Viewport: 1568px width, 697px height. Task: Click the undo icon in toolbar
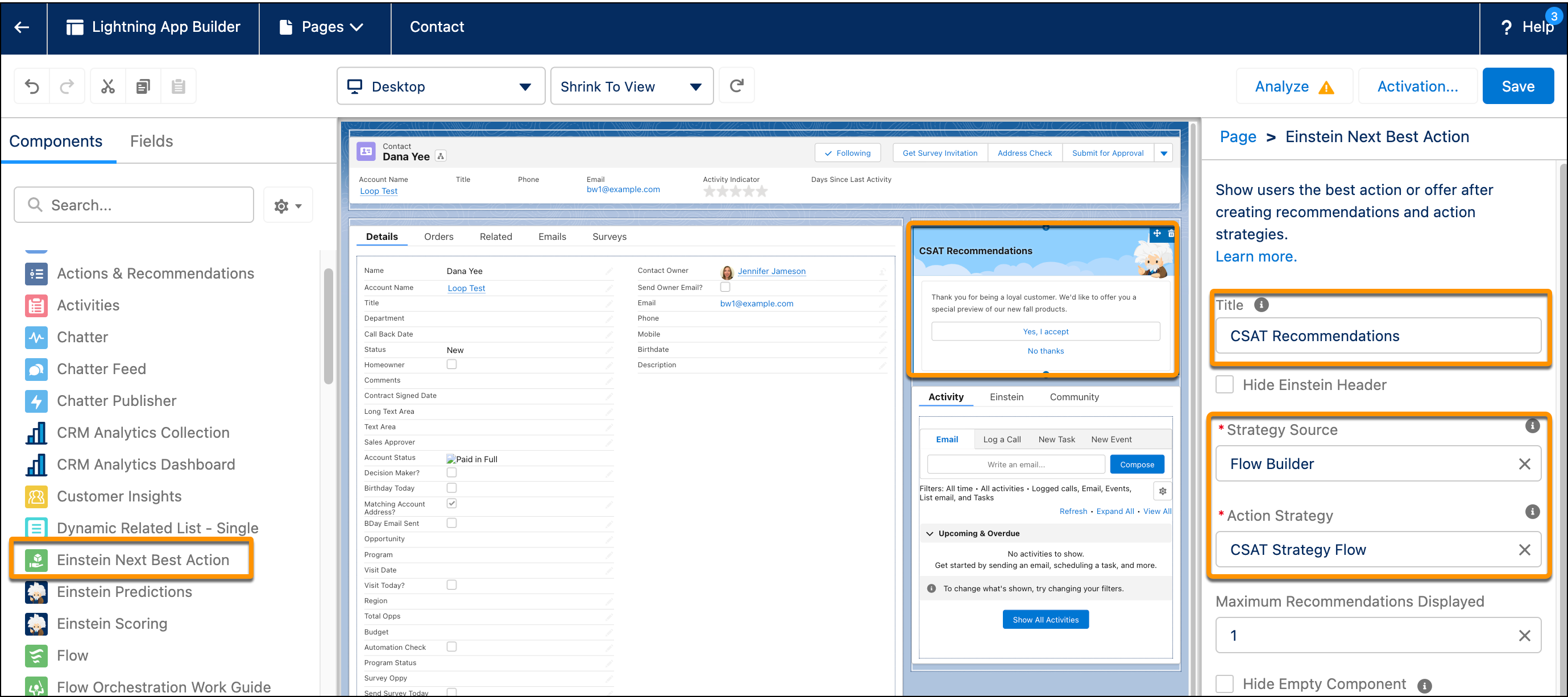coord(32,86)
